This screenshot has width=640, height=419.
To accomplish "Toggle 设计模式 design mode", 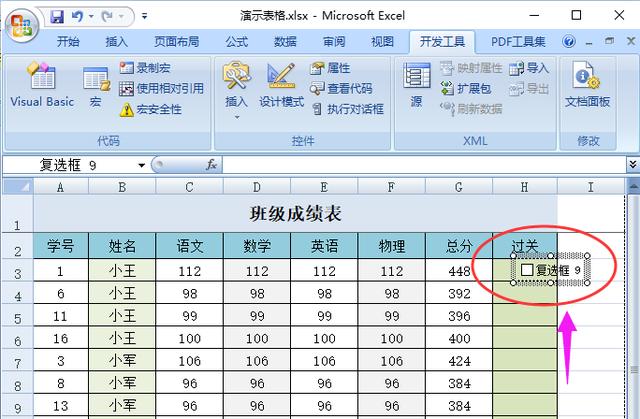I will pos(281,88).
